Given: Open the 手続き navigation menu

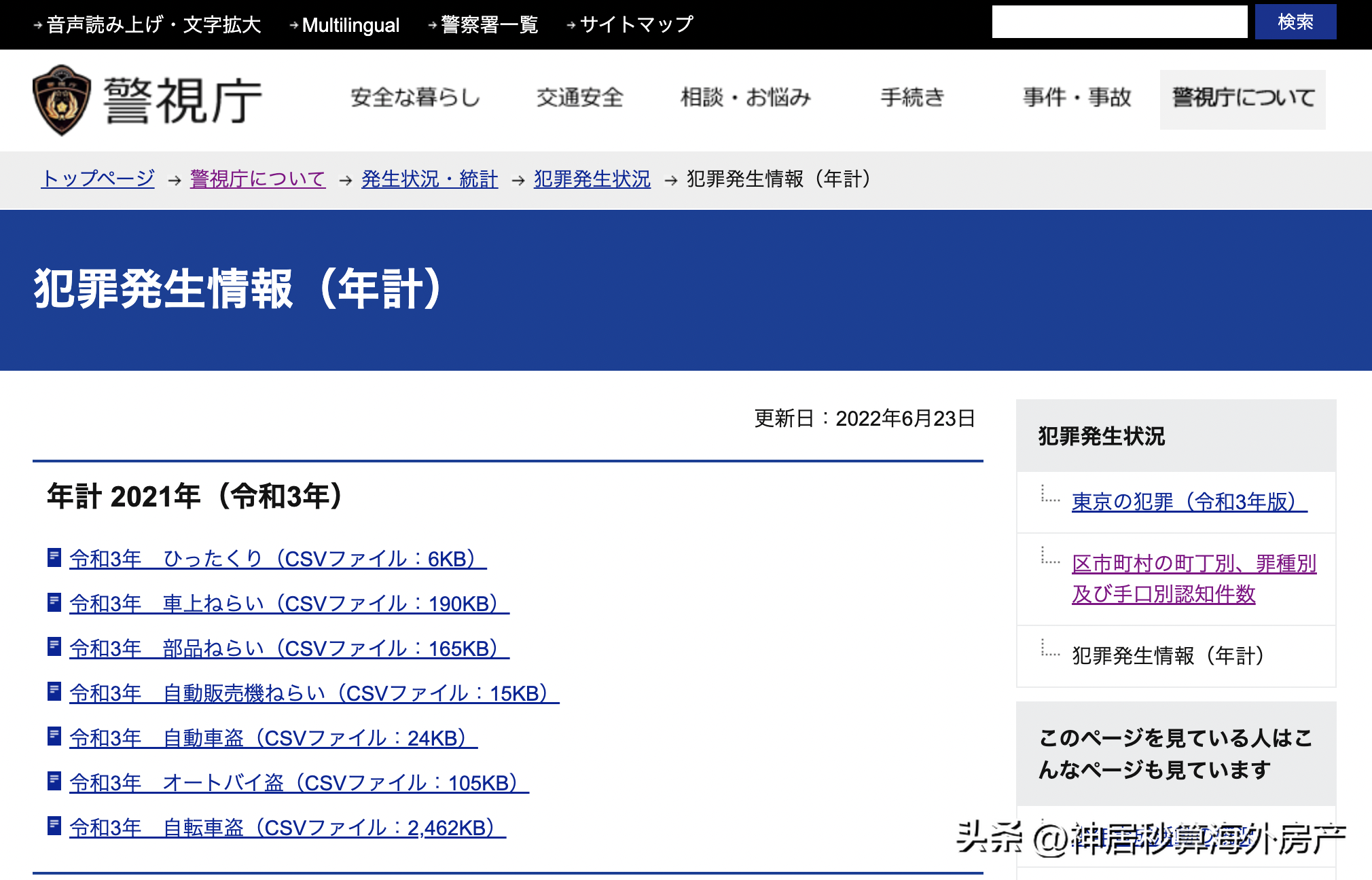Looking at the screenshot, I should click(912, 98).
